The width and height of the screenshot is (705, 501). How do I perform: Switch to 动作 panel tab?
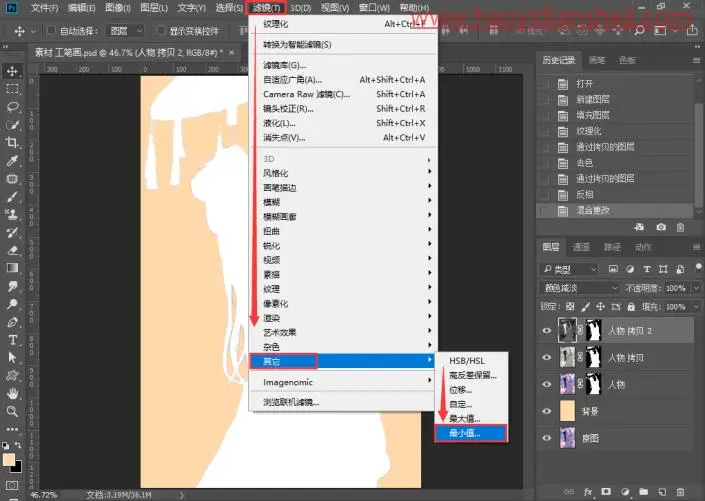pos(643,247)
